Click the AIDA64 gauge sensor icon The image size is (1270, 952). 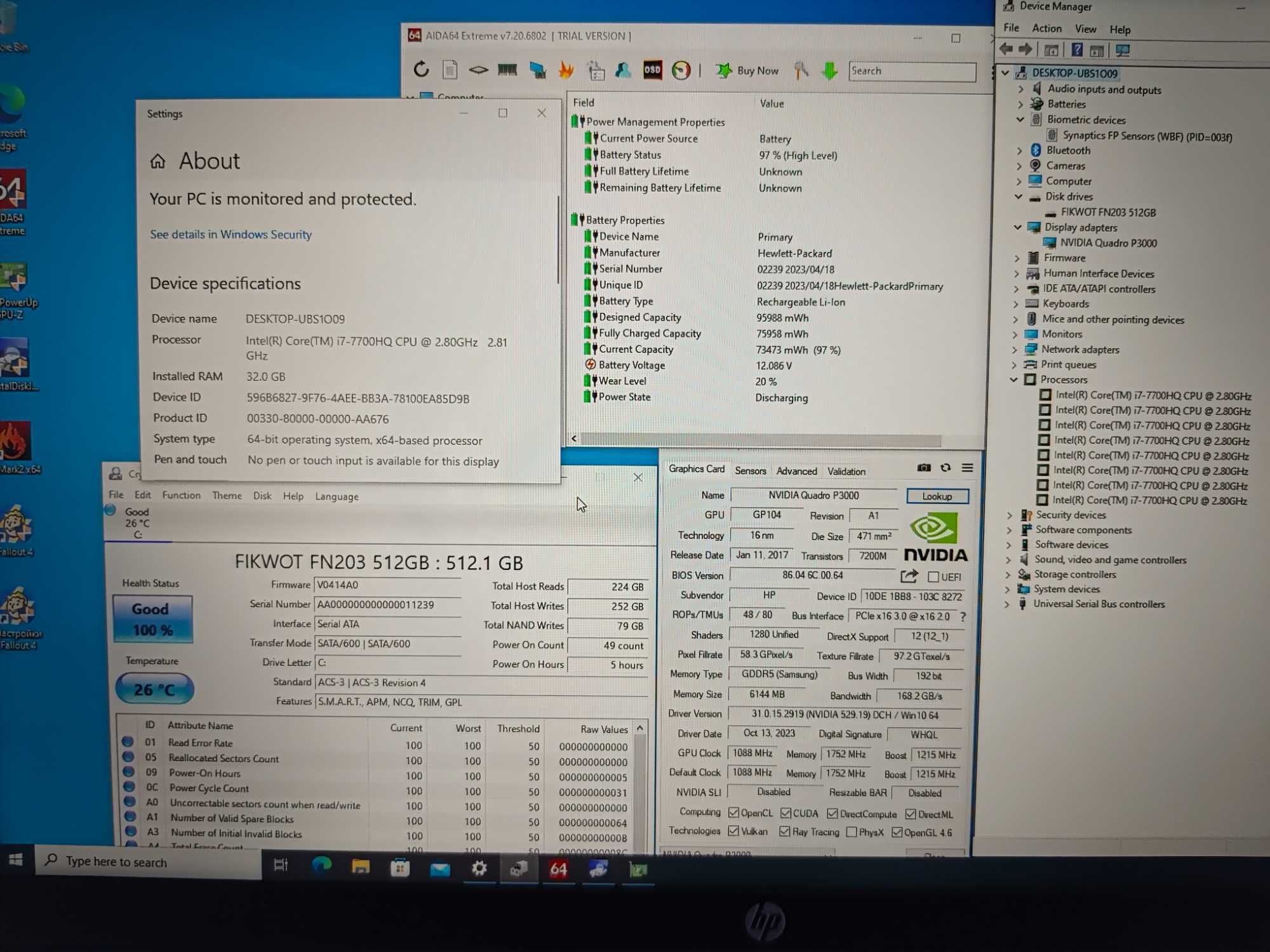pyautogui.click(x=681, y=70)
